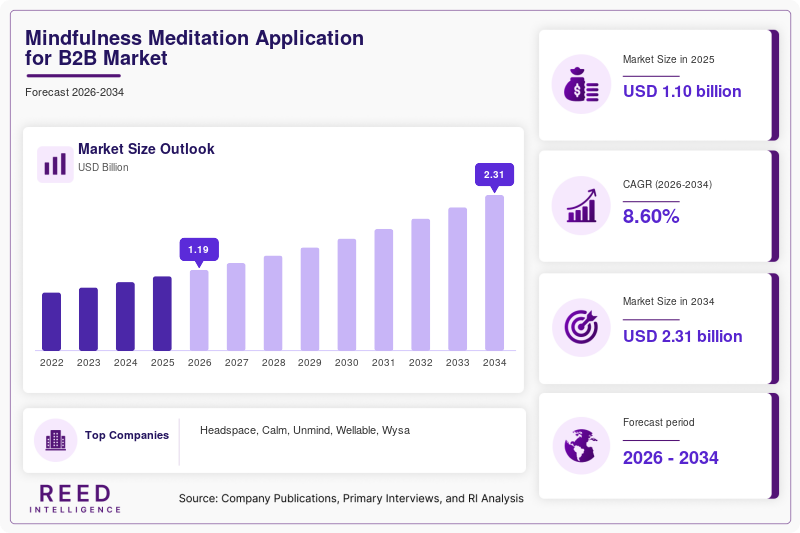Image resolution: width=800 pixels, height=533 pixels.
Task: Select the 2032 bar in the chart
Action: (420, 285)
